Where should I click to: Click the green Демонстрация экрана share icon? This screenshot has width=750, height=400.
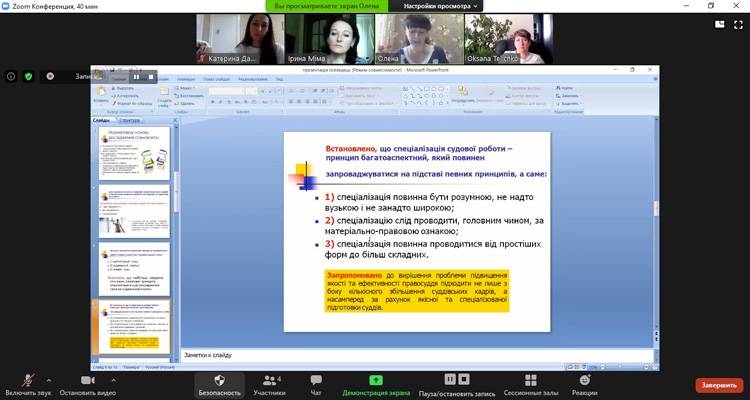coord(375,381)
